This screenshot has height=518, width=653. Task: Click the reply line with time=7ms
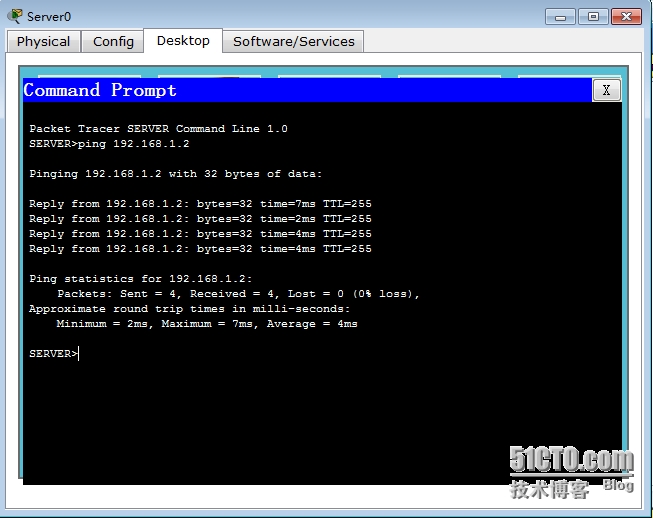point(200,204)
